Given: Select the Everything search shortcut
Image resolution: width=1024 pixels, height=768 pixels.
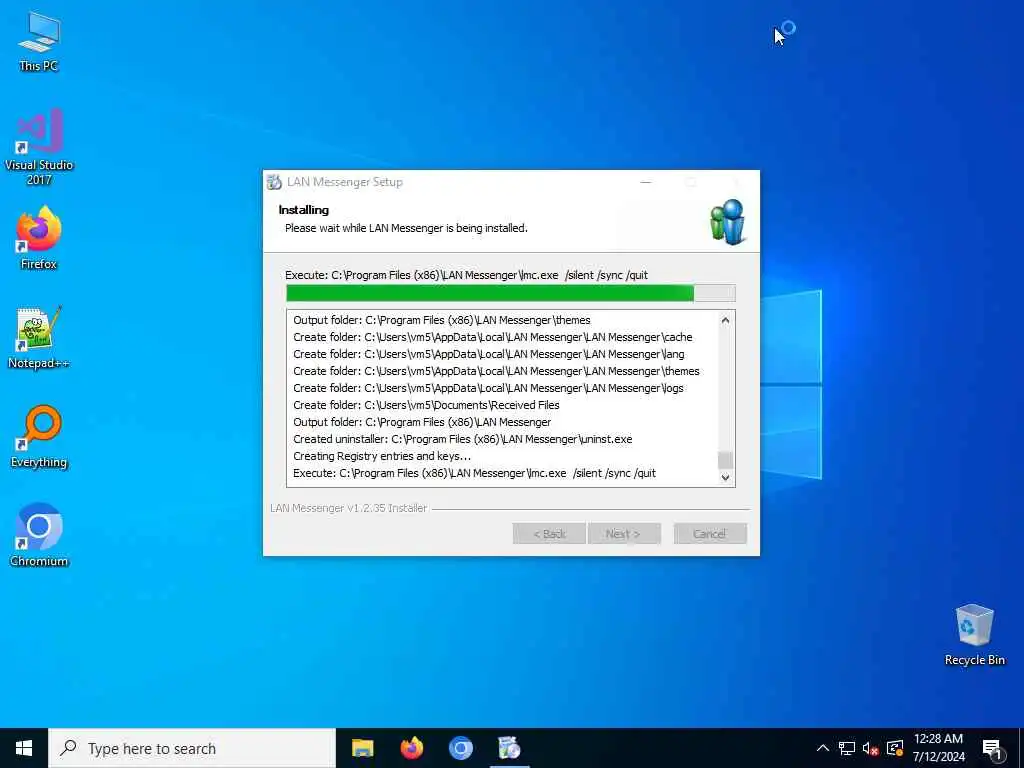Looking at the screenshot, I should 39,436.
